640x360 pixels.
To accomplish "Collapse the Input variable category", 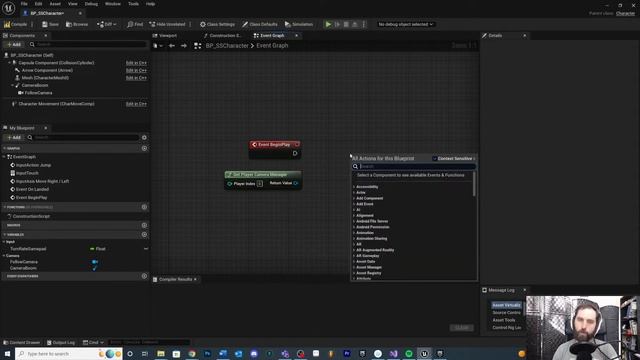I will 4,242.
